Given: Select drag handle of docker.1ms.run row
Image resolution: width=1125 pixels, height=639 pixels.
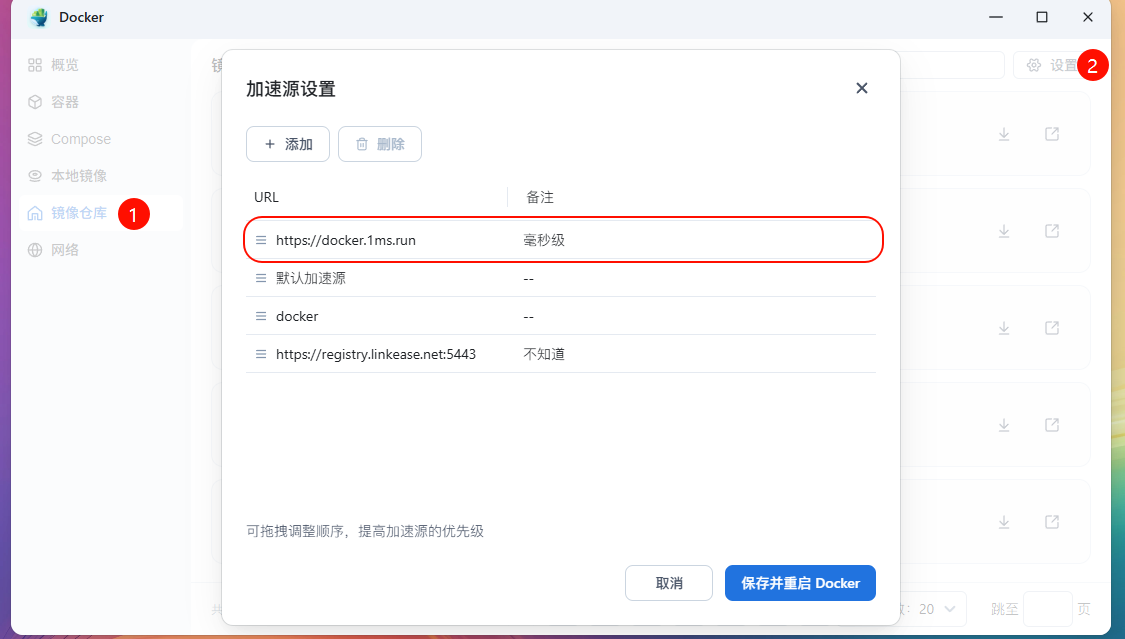Looking at the screenshot, I should pyautogui.click(x=261, y=240).
